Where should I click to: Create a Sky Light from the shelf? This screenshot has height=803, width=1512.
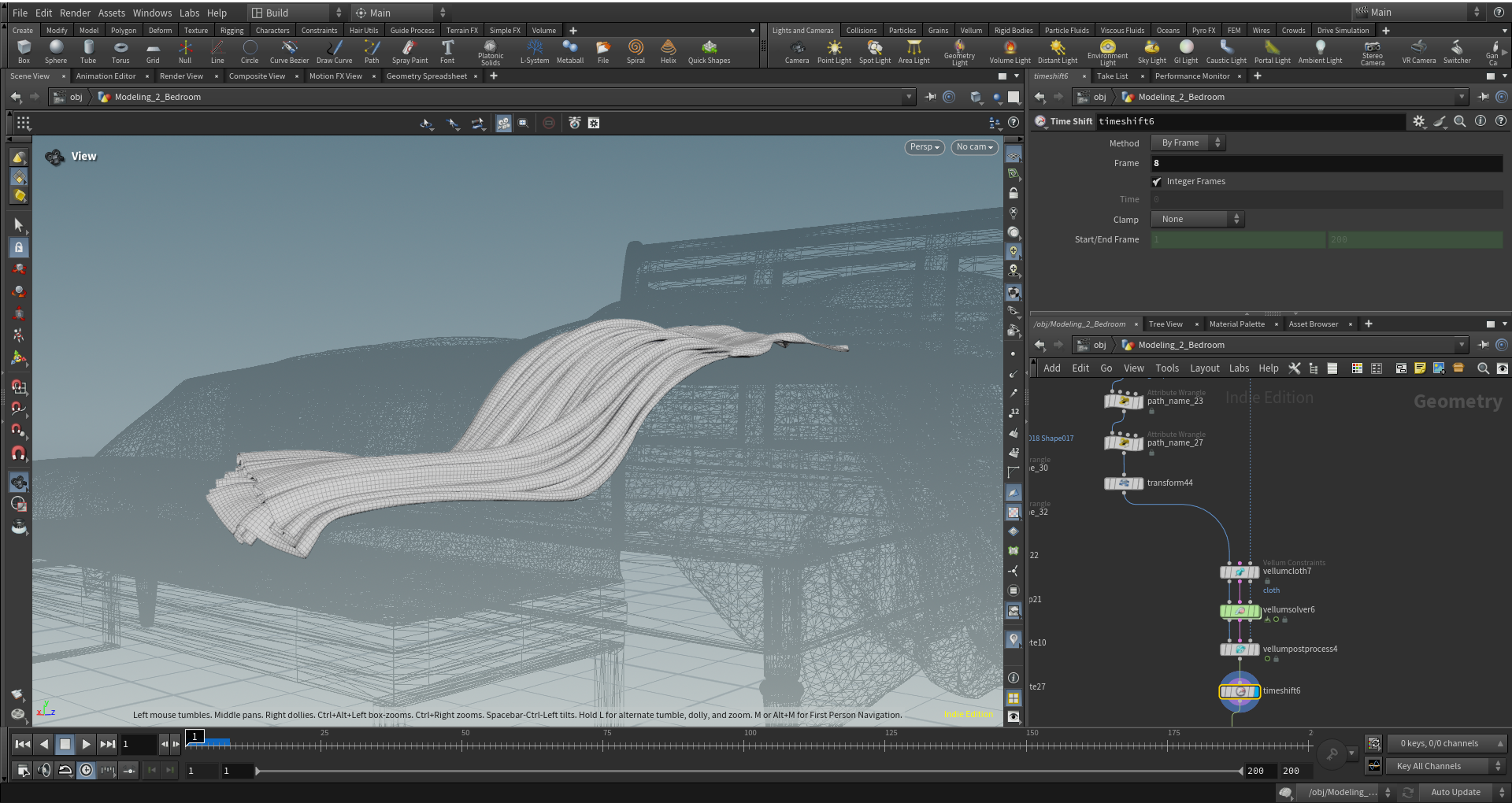pyautogui.click(x=1151, y=52)
